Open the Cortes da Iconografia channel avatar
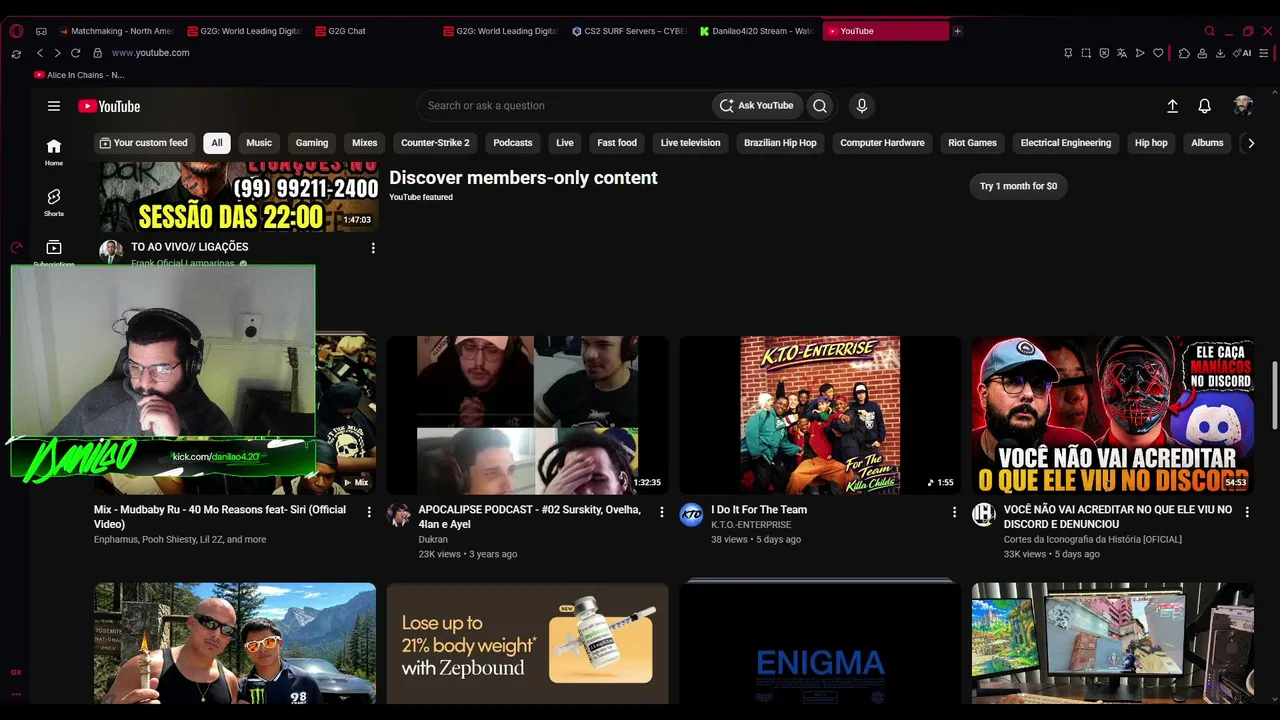This screenshot has height=720, width=1280. click(984, 514)
